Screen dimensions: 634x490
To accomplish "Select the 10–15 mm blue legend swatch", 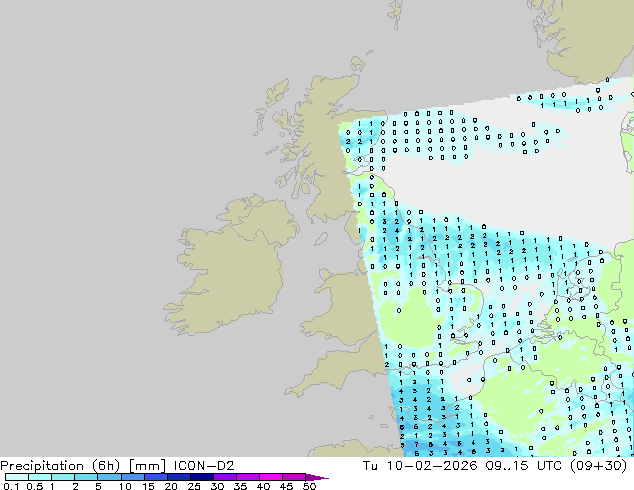I will pyautogui.click(x=132, y=477).
